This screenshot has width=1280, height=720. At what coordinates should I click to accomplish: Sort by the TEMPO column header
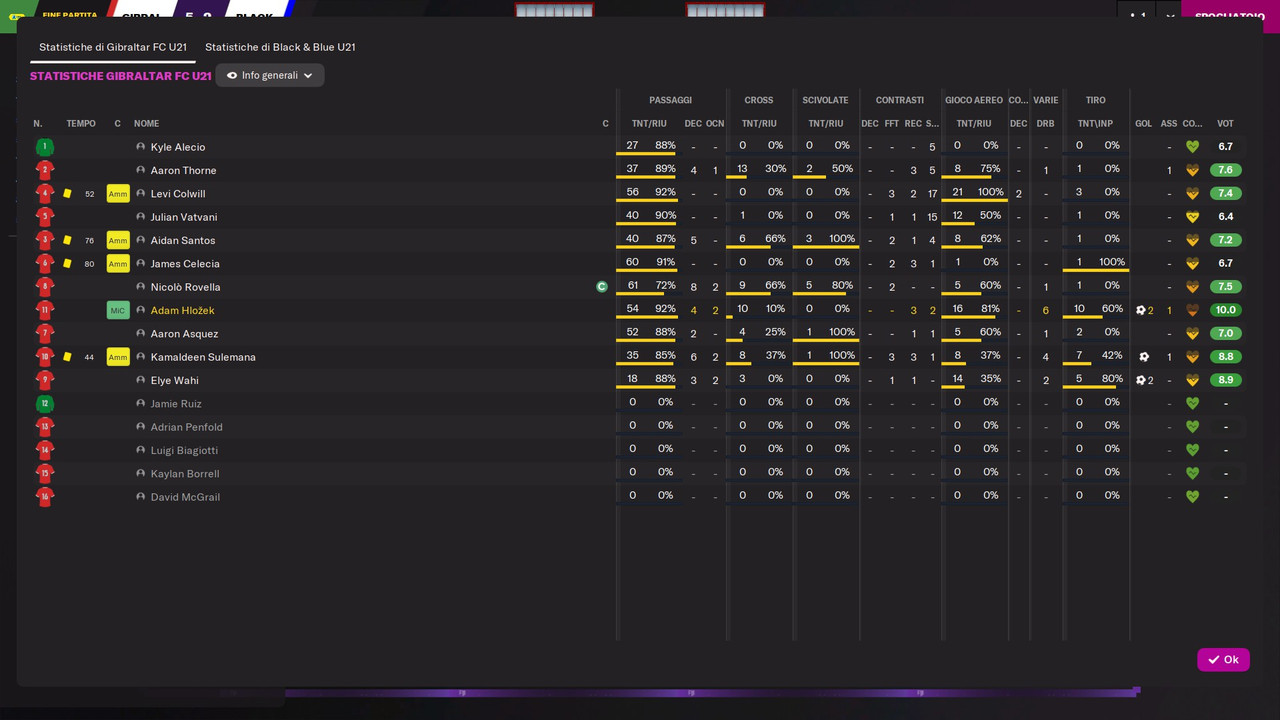[81, 124]
